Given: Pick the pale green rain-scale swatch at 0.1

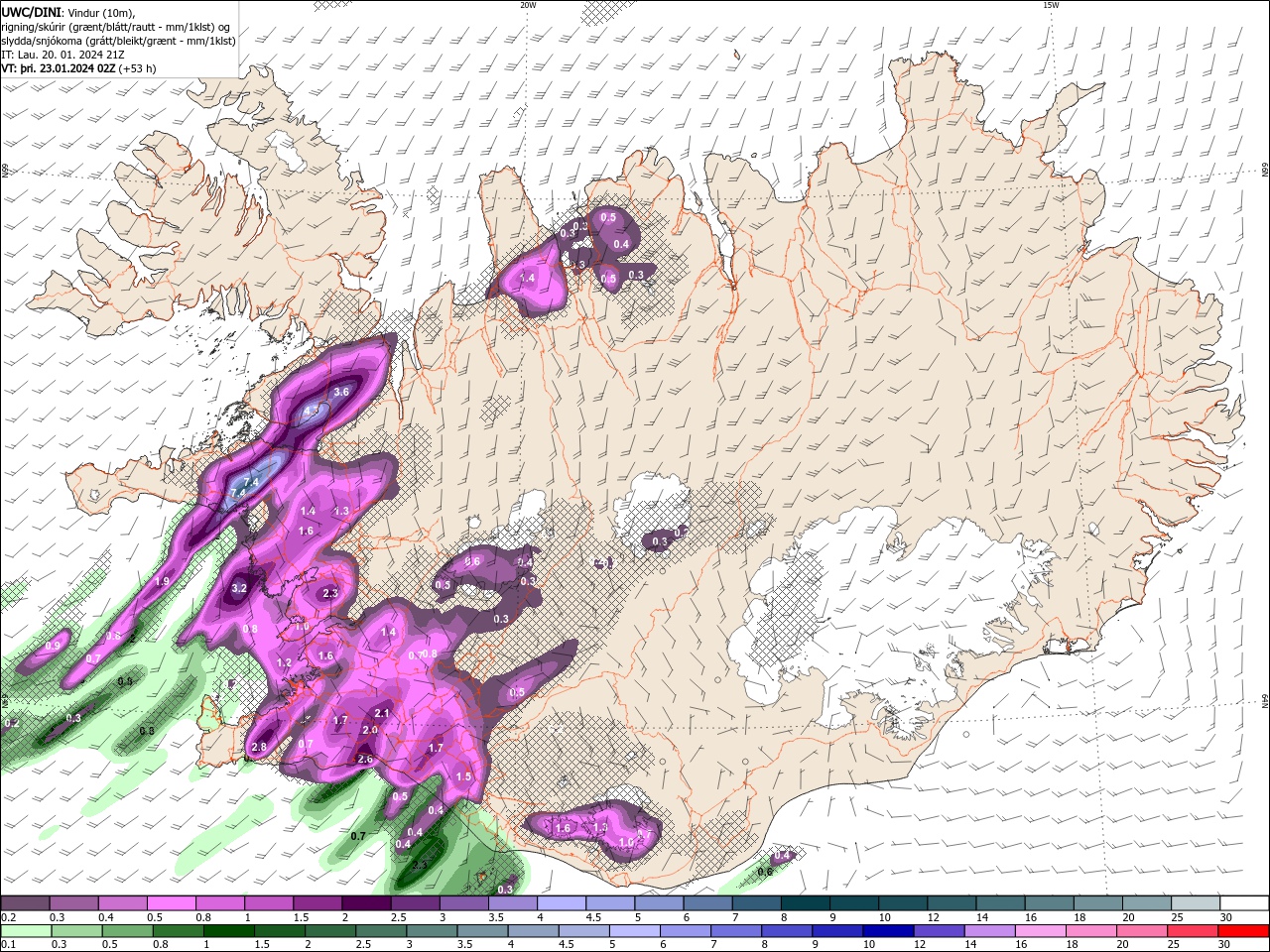Looking at the screenshot, I should coord(26,930).
